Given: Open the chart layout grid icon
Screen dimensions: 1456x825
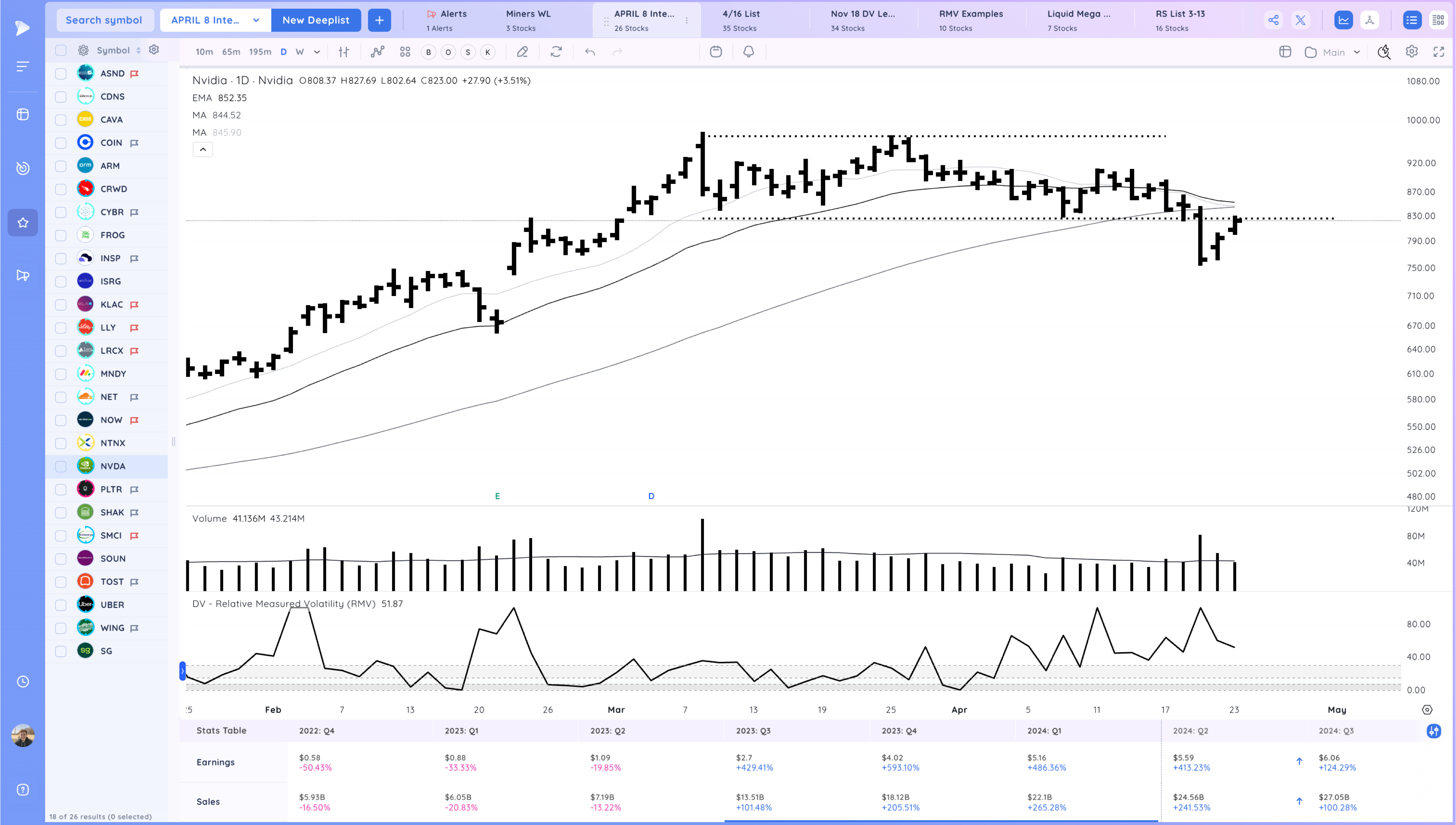Looking at the screenshot, I should [x=405, y=52].
